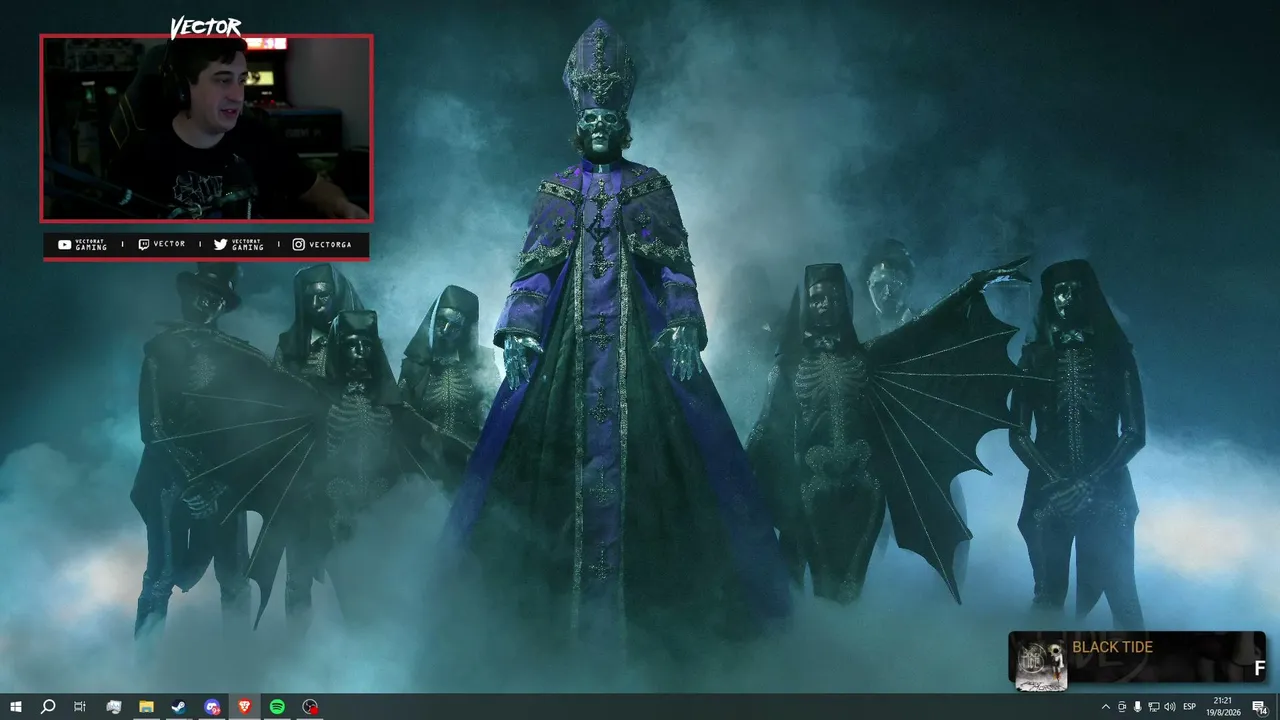Click the microphone tray icon

[x=1138, y=707]
